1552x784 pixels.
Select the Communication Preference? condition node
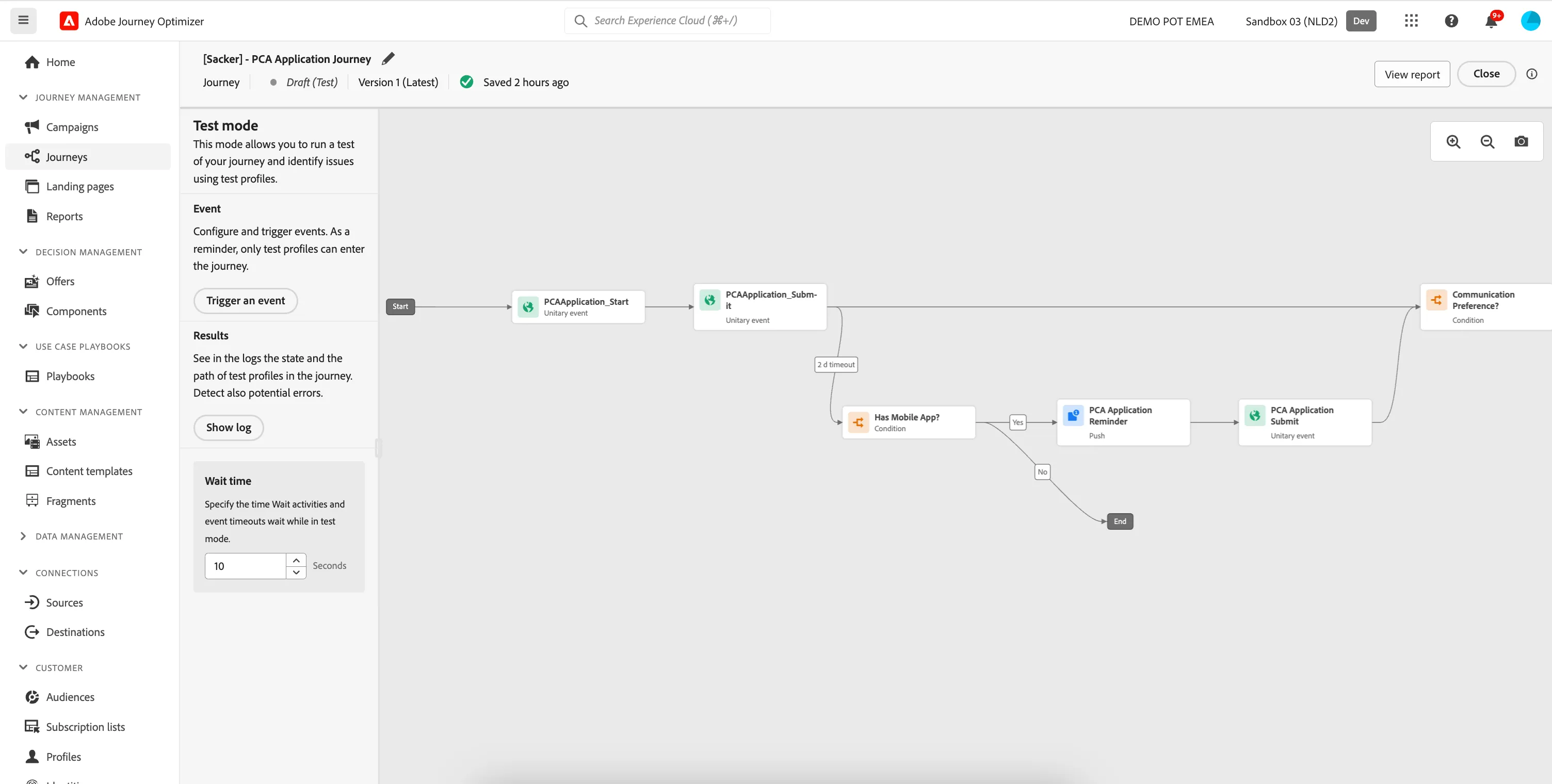tap(1486, 307)
